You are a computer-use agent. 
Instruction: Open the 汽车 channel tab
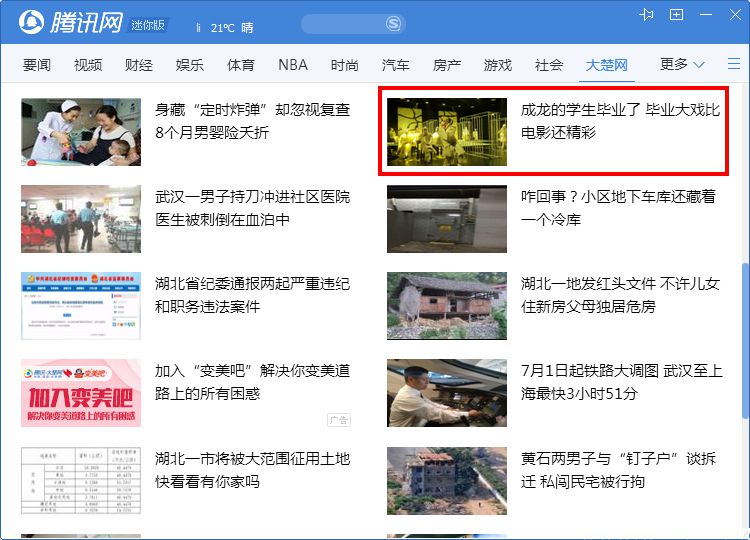coord(395,65)
